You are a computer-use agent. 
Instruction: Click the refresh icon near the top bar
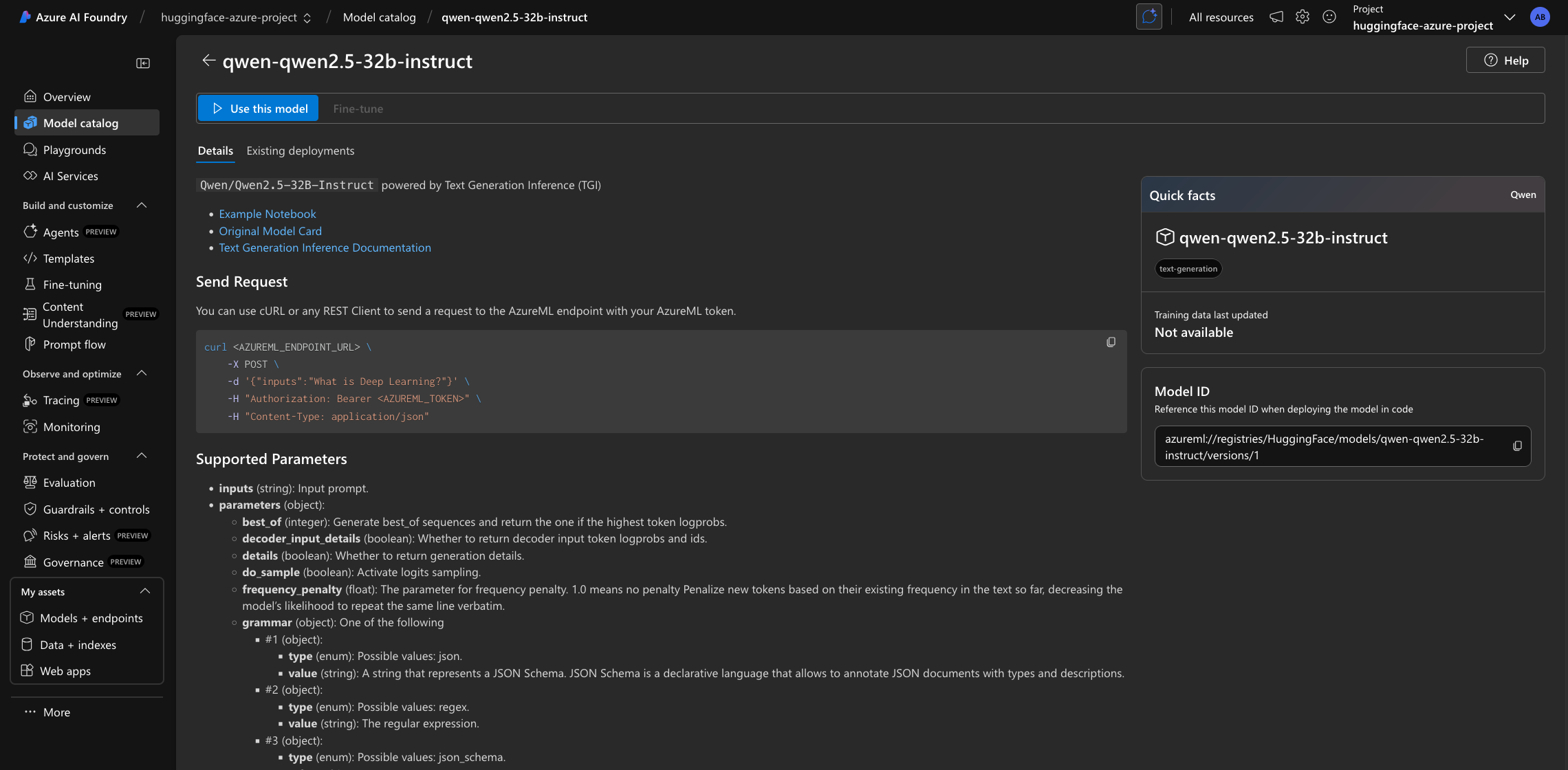[1148, 16]
